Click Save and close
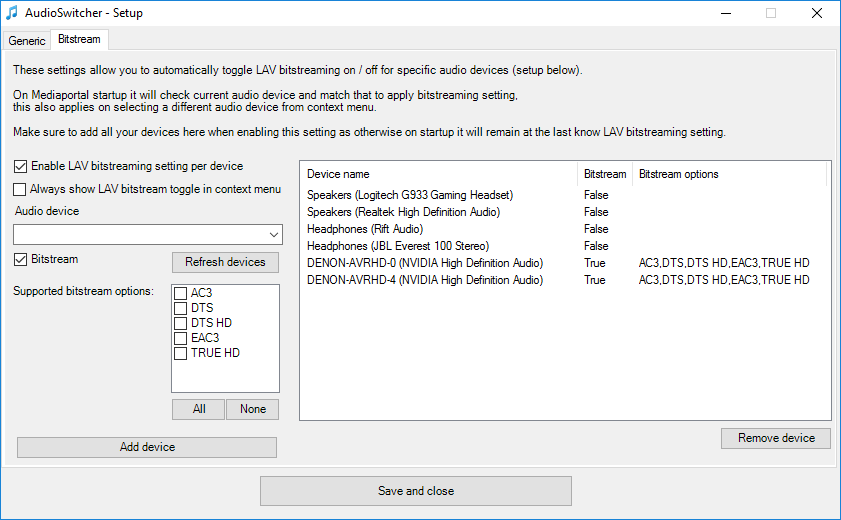 pyautogui.click(x=416, y=491)
